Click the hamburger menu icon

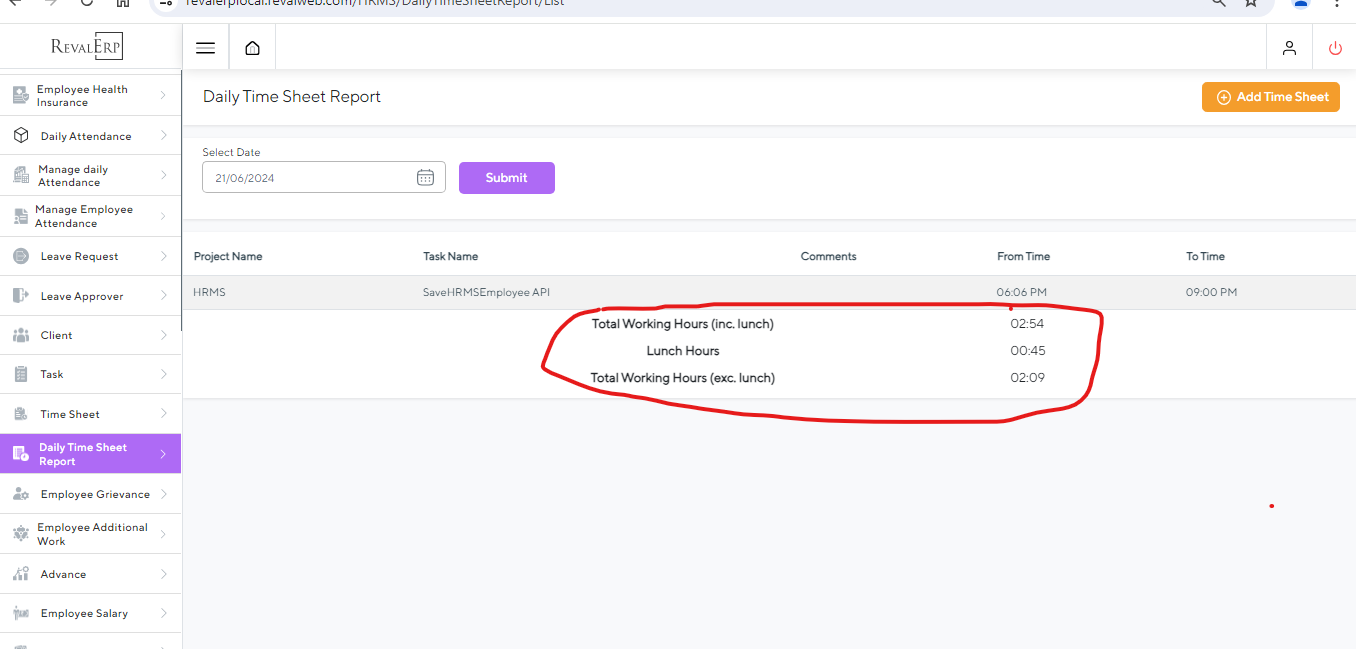(205, 48)
